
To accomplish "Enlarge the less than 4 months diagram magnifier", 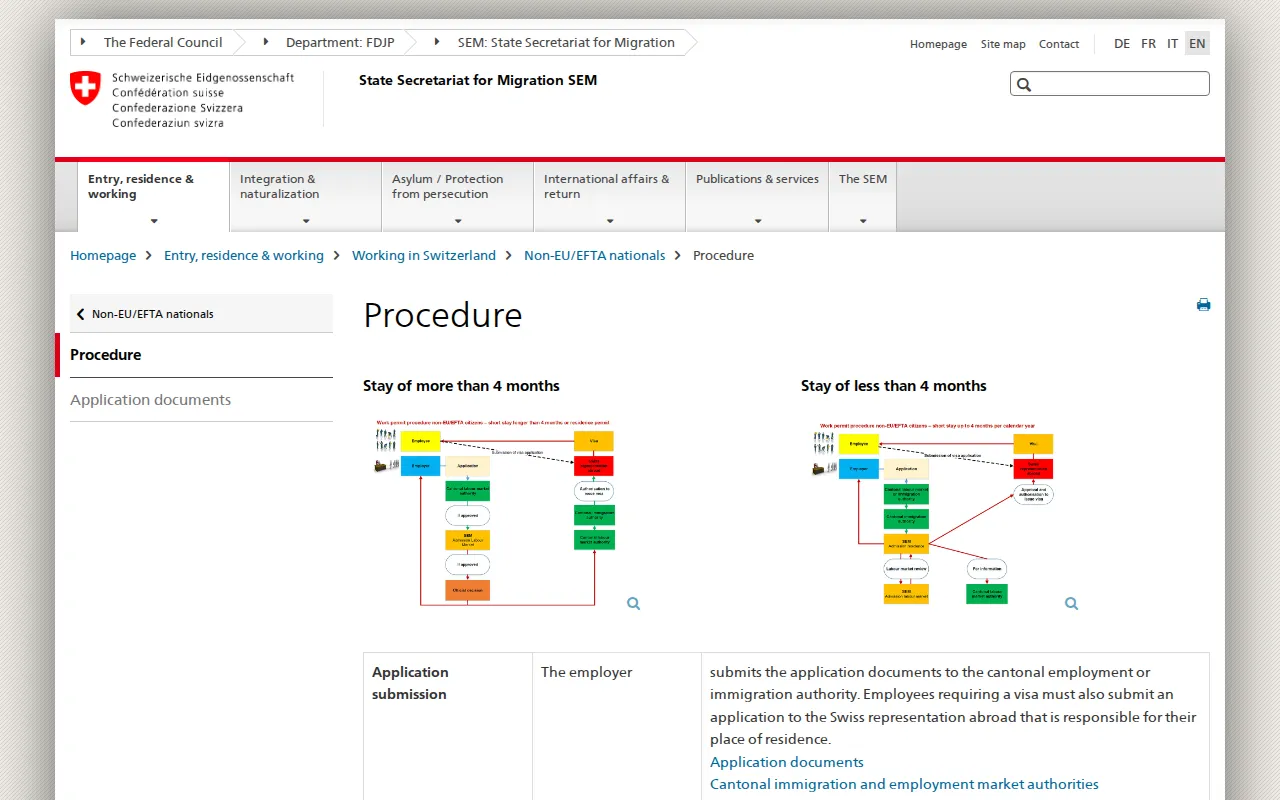I will [x=1071, y=603].
